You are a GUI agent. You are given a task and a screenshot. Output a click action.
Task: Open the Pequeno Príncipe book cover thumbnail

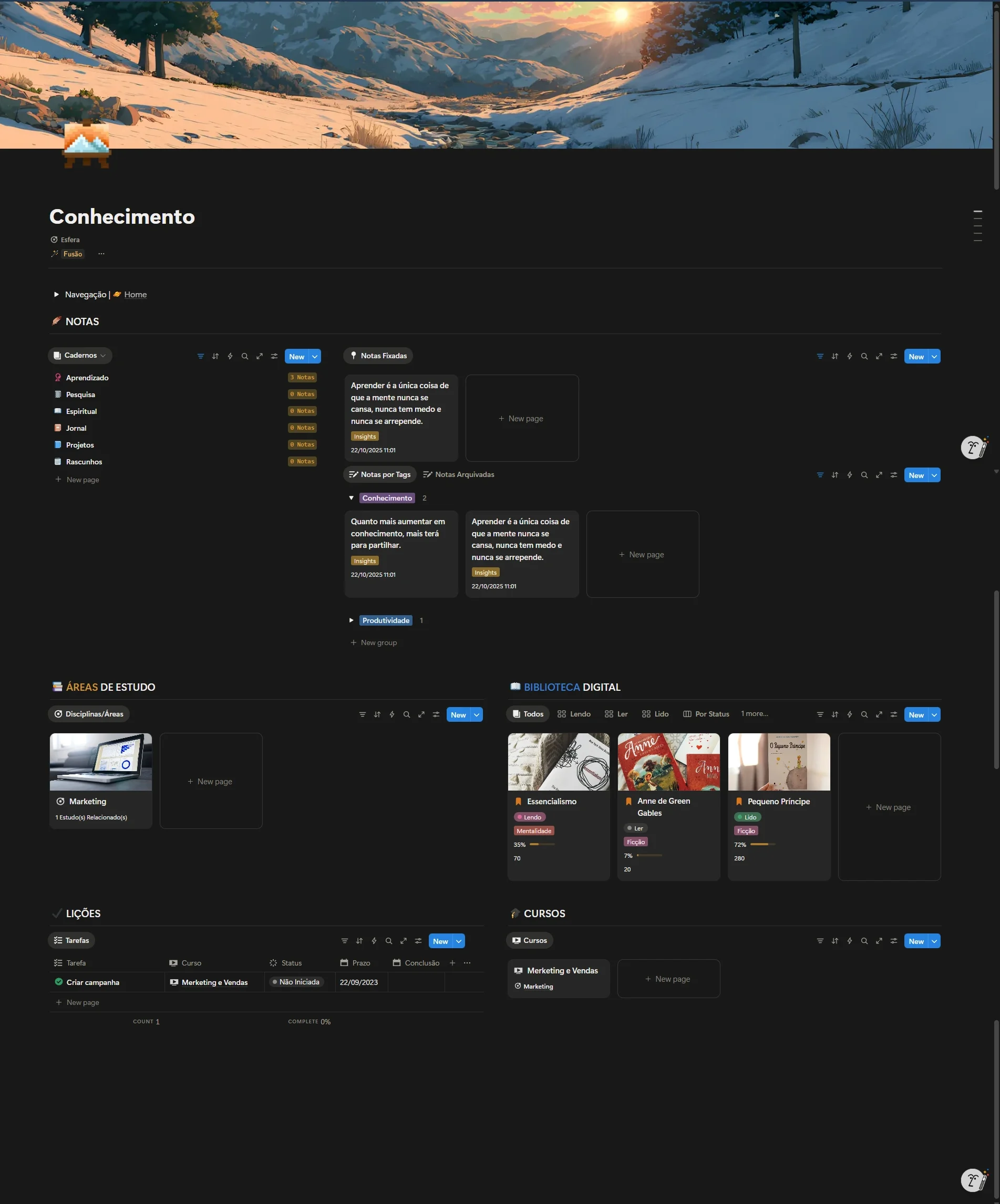[779, 762]
